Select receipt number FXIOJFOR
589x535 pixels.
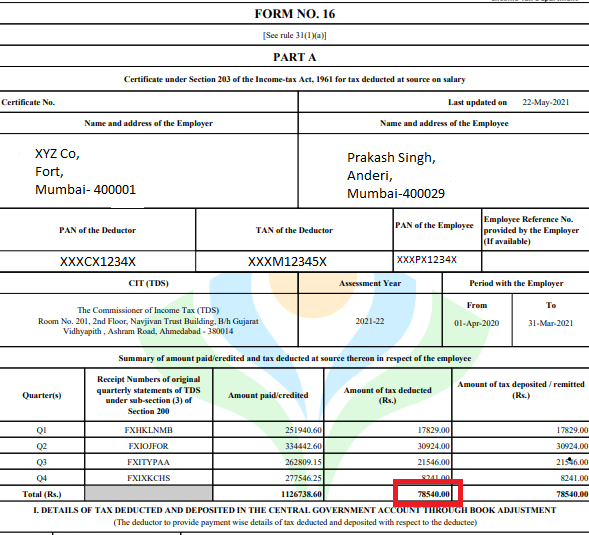click(148, 446)
